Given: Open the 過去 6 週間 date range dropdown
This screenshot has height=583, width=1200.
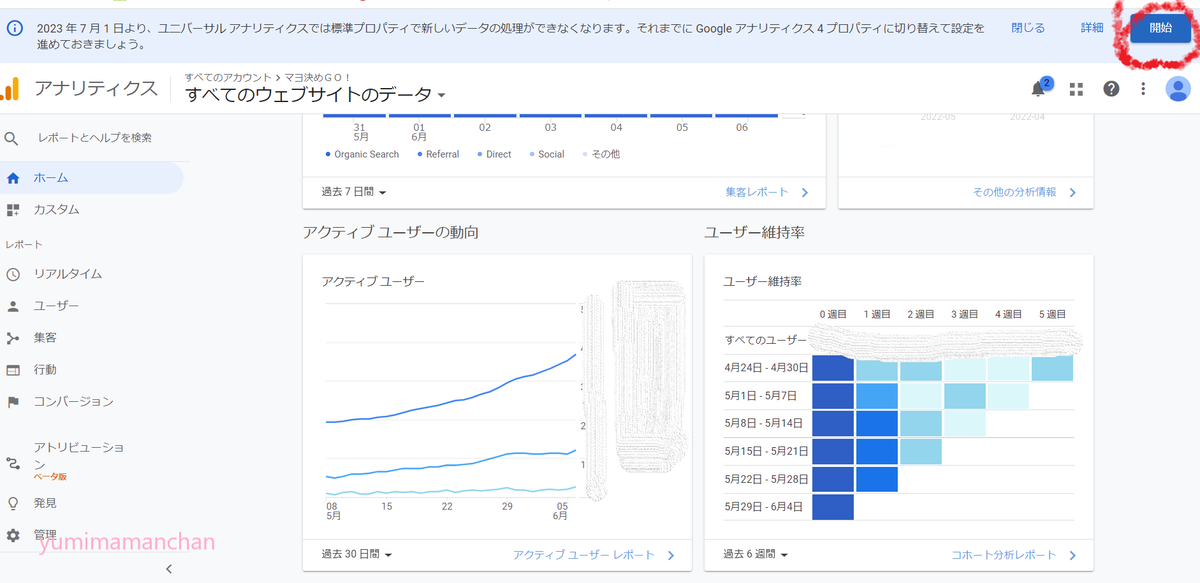Looking at the screenshot, I should [755, 555].
